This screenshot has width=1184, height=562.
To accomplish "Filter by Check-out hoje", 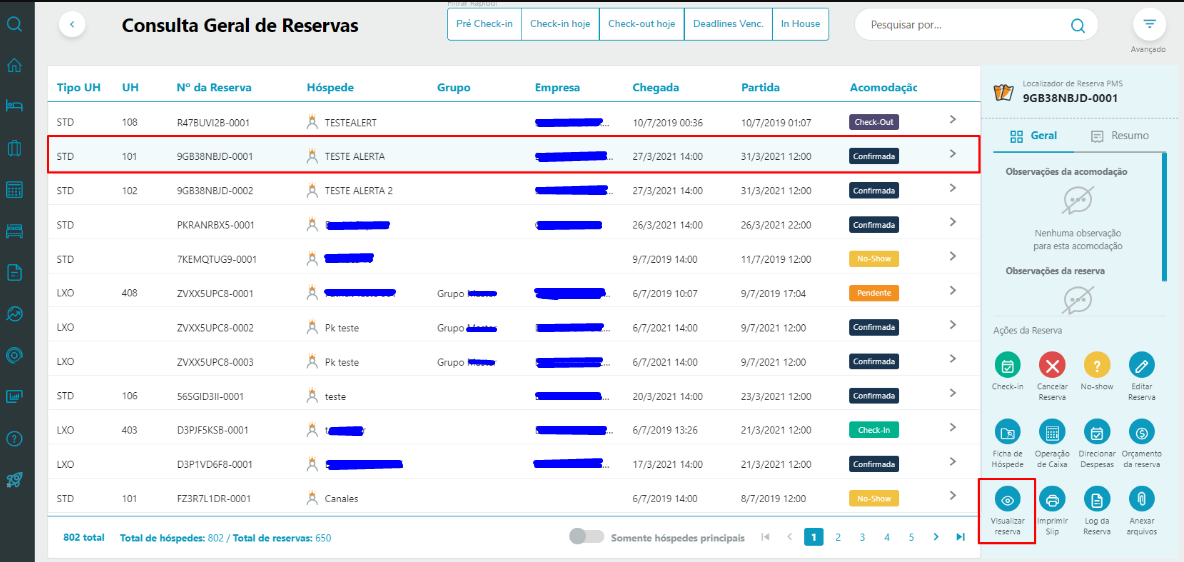I will (x=642, y=24).
